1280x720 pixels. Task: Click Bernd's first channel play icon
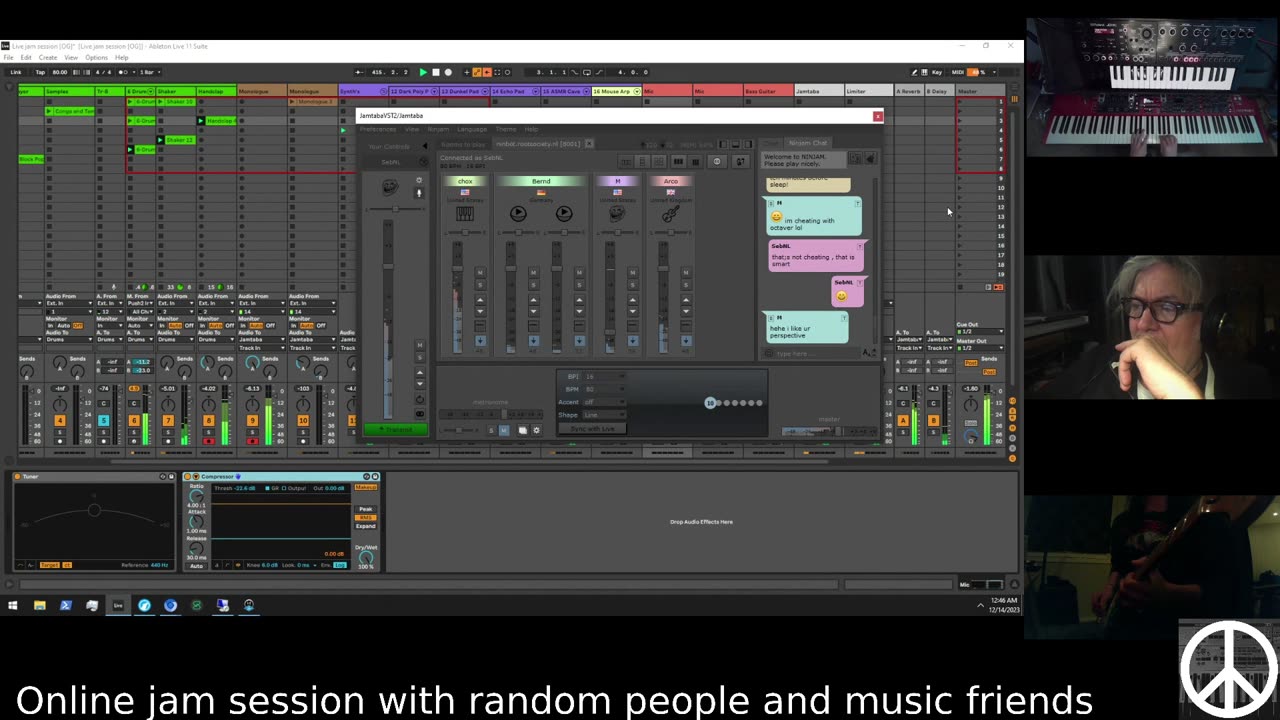518,213
